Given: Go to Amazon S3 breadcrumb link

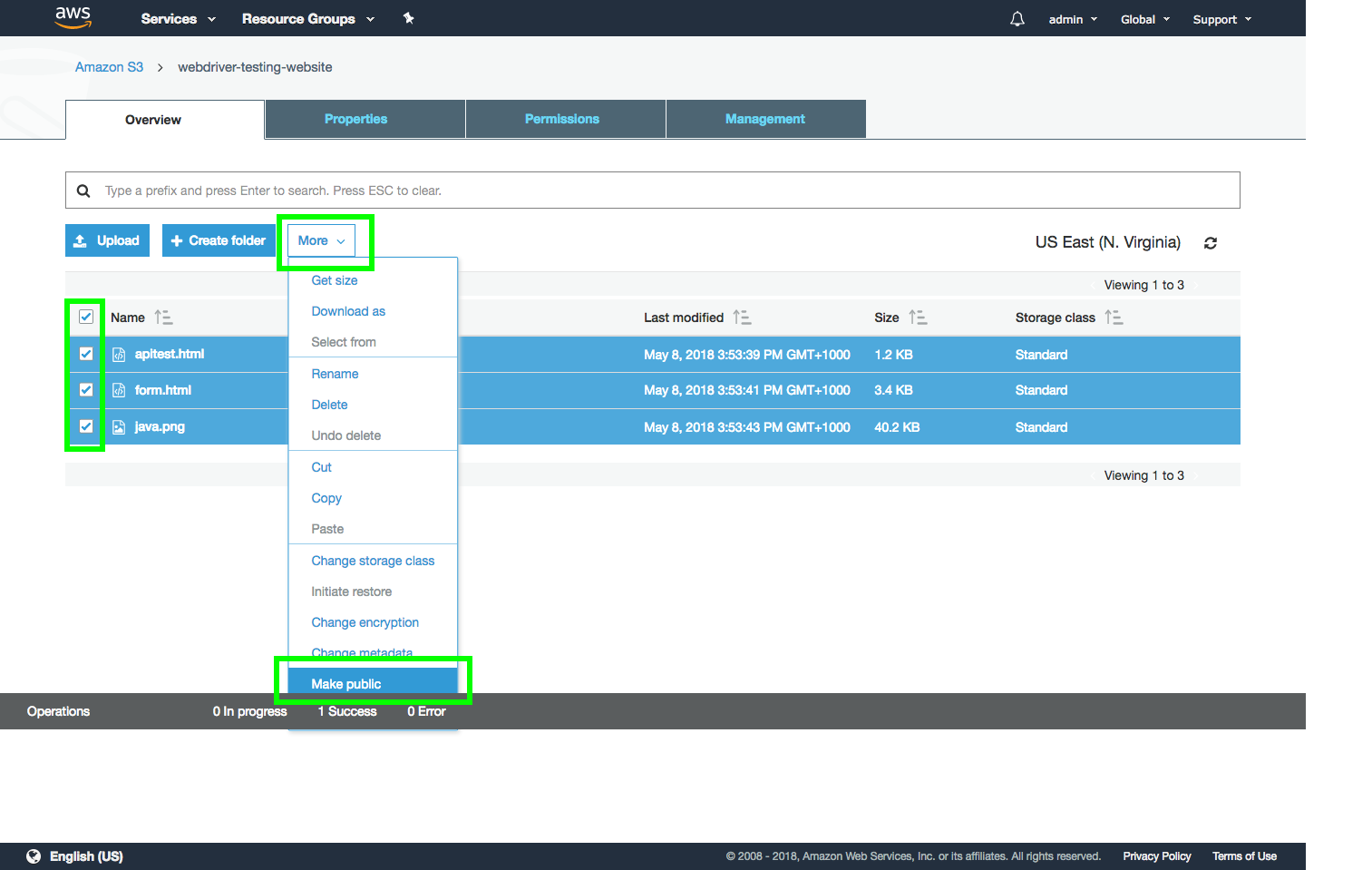Looking at the screenshot, I should coord(109,67).
